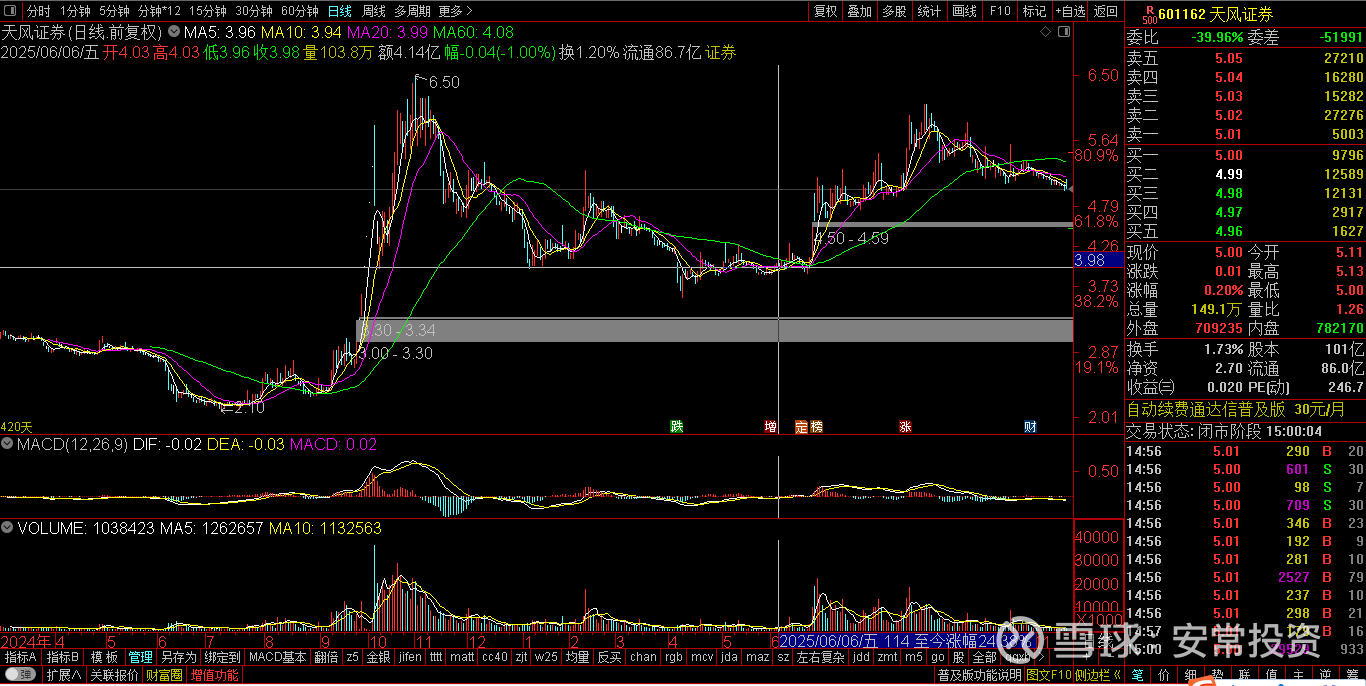Open the 统计 statistics tool
Screen dimensions: 1366x686
pos(929,11)
